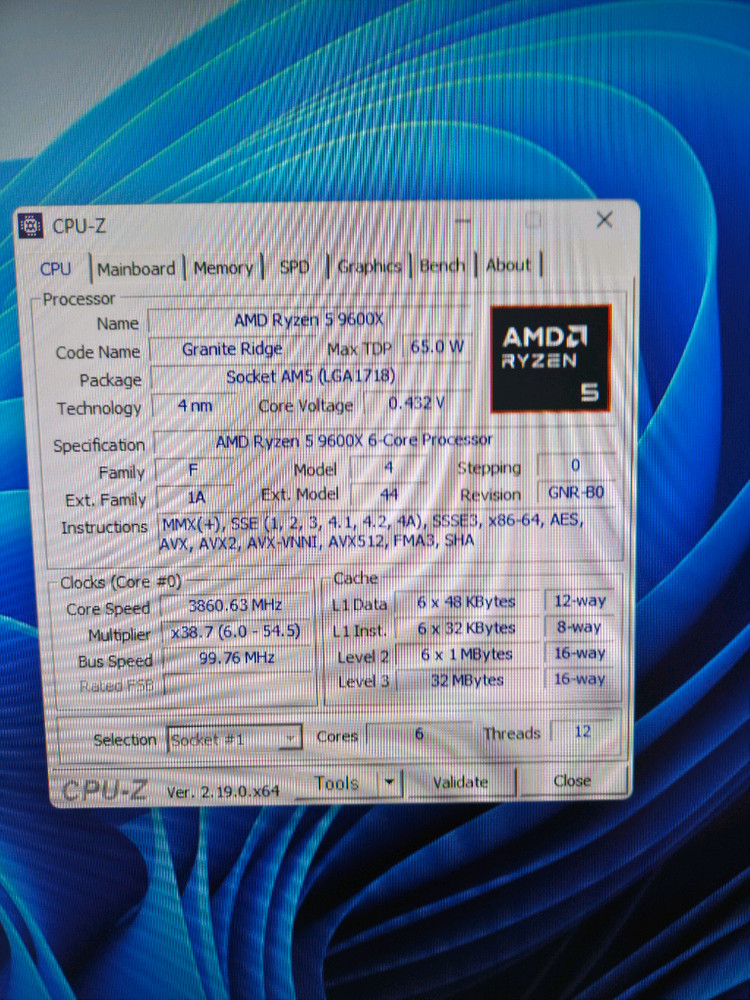Open the About tab

[x=508, y=265]
